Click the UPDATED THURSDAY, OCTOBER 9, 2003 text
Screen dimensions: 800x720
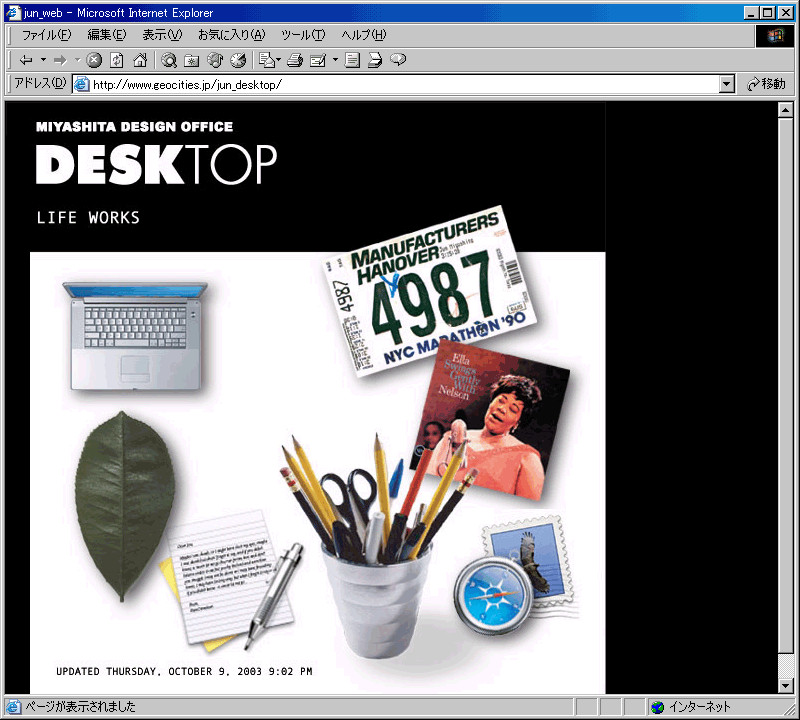184,672
